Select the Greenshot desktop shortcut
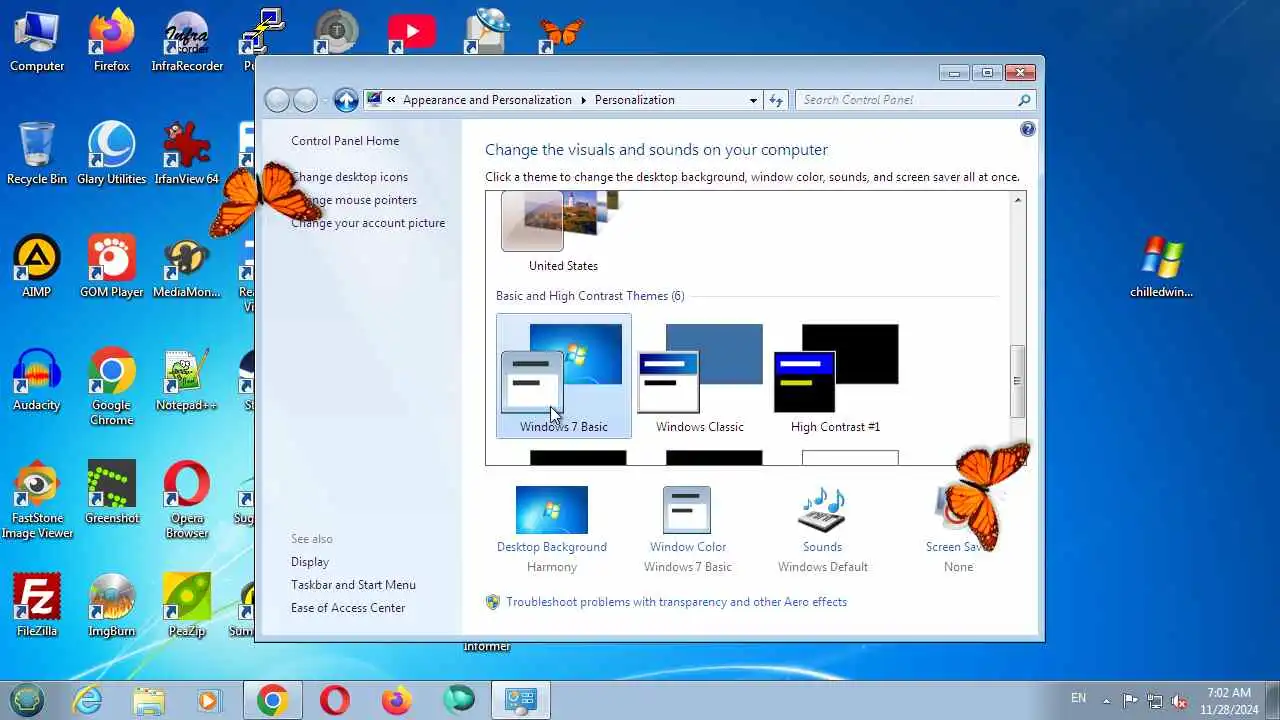This screenshot has height=720, width=1280. (x=112, y=494)
